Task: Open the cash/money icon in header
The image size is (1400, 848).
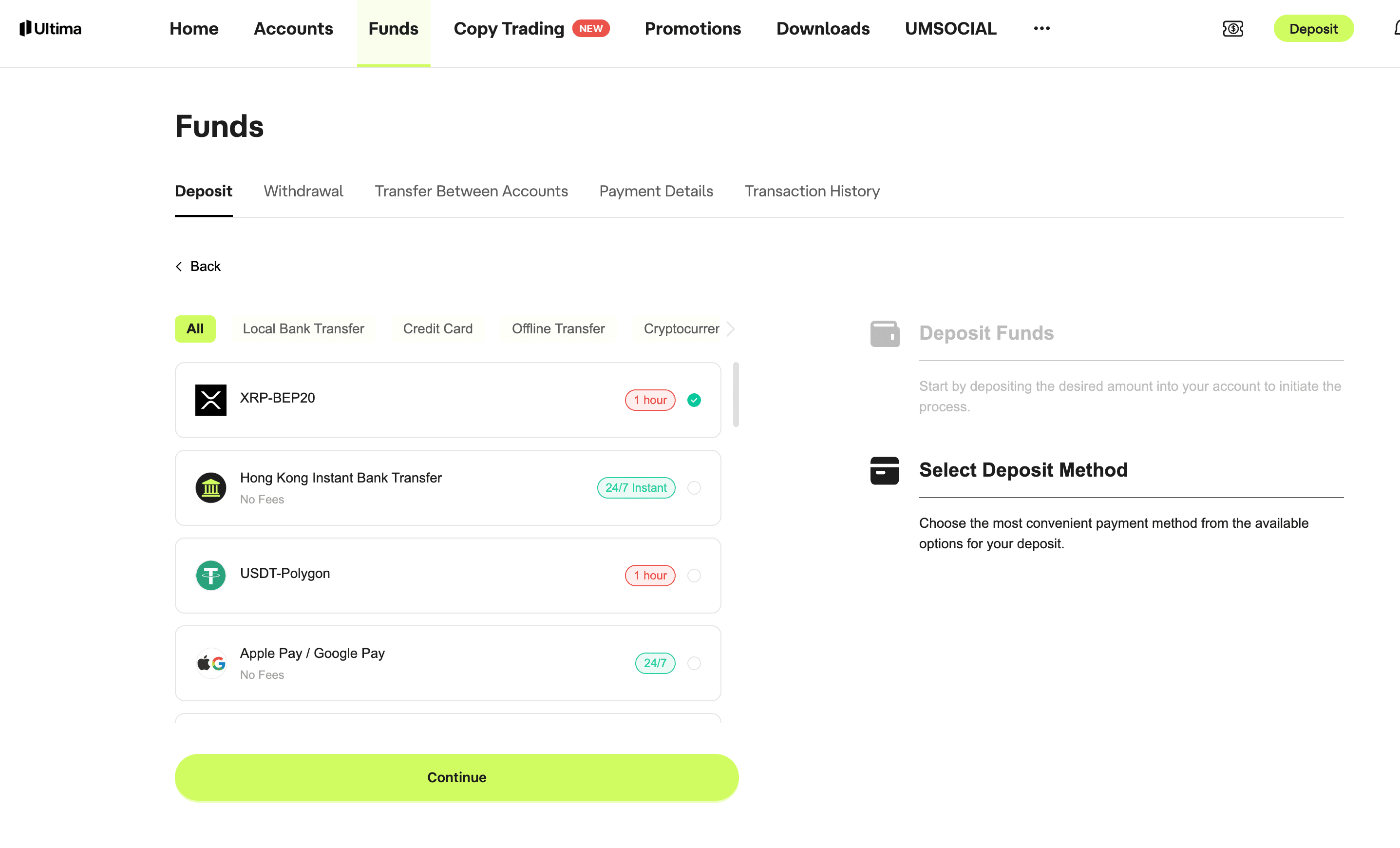Action: (x=1232, y=28)
